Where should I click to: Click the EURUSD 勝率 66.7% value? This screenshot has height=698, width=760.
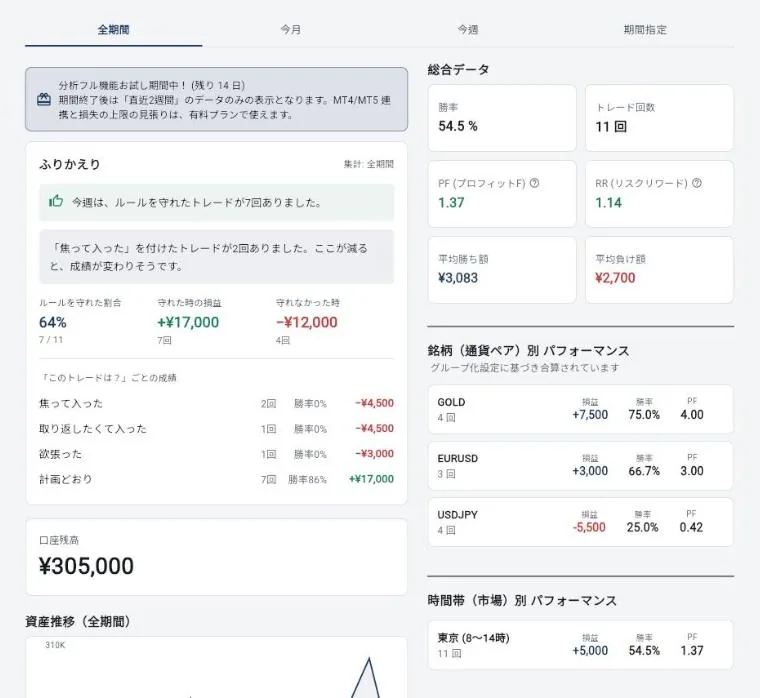(644, 471)
